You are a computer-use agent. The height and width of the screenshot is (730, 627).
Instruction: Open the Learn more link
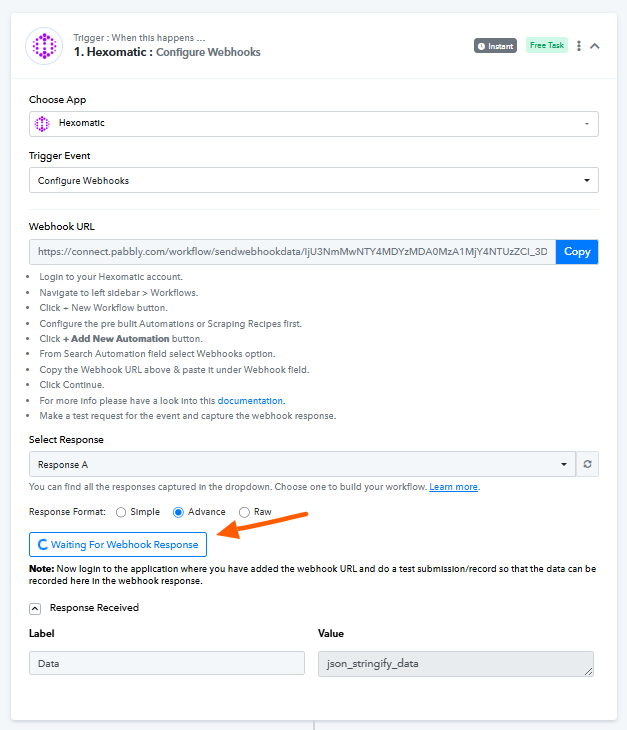[453, 487]
